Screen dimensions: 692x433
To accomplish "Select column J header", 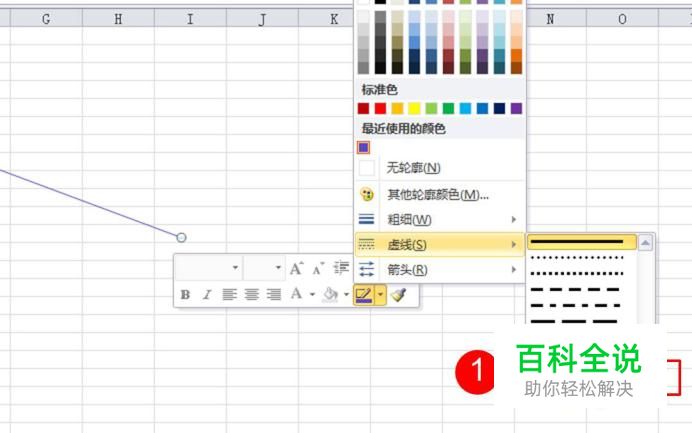I will click(262, 19).
